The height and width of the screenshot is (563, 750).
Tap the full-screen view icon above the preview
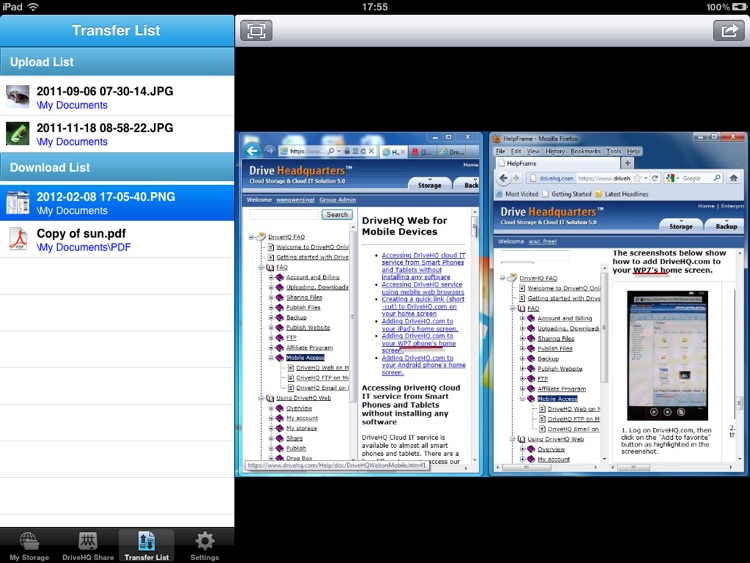click(256, 31)
